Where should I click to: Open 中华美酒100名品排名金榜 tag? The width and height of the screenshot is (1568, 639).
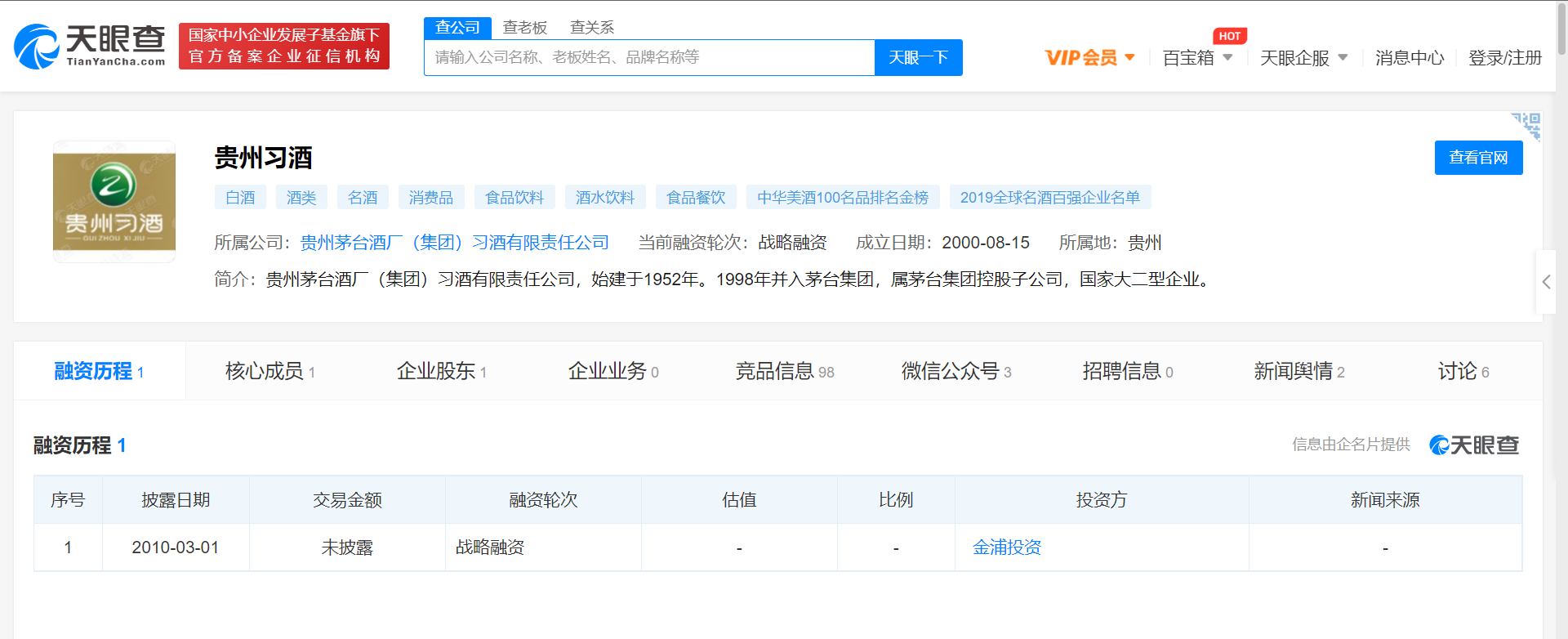[843, 198]
